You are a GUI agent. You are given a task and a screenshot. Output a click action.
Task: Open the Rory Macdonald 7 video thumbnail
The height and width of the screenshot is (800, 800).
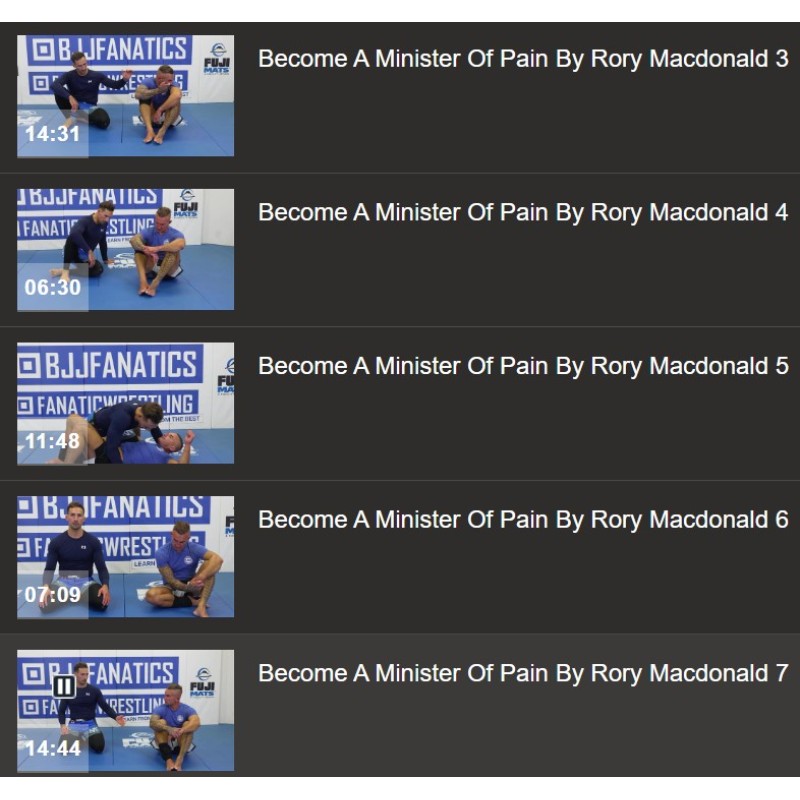coord(126,710)
